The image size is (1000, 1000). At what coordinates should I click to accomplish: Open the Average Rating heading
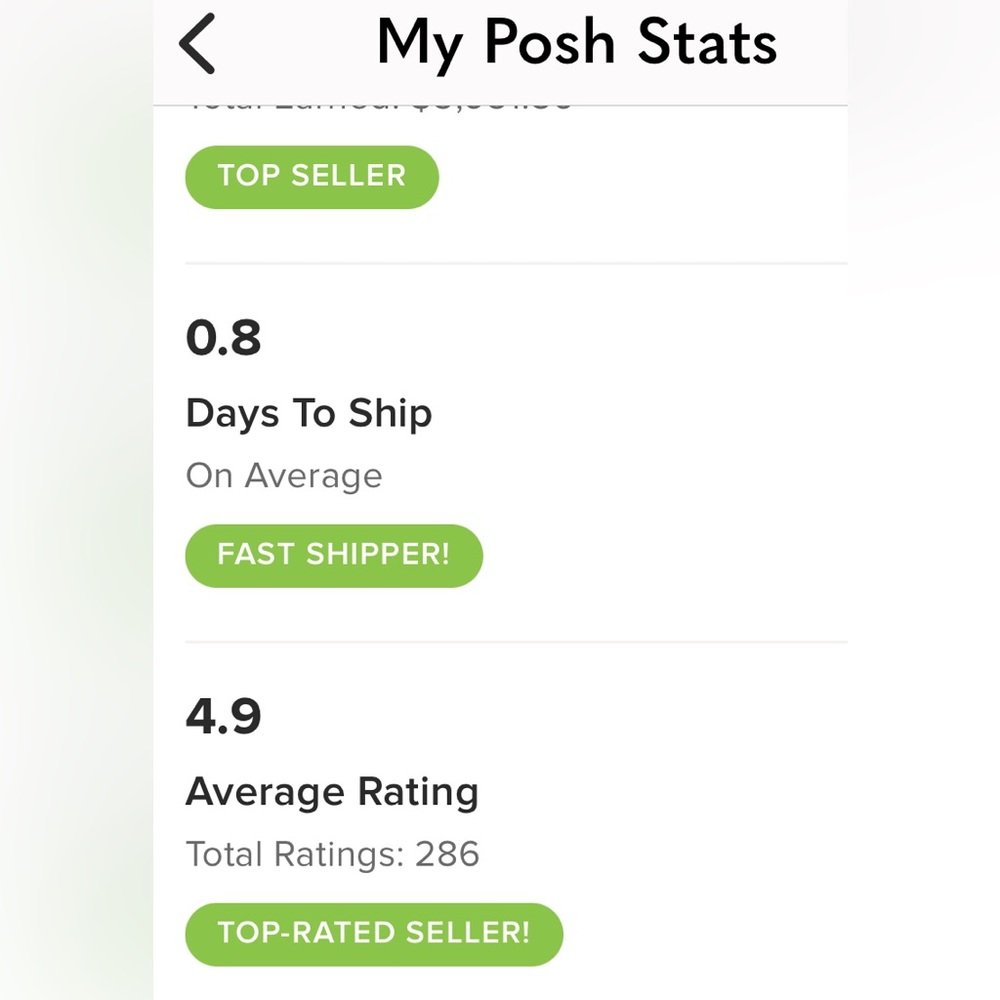[332, 793]
